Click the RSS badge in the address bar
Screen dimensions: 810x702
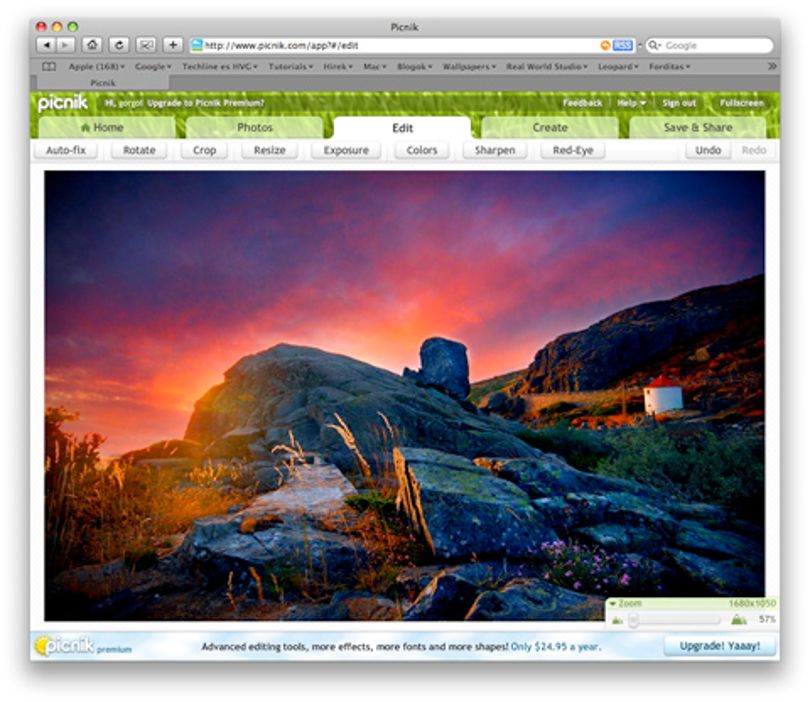tap(622, 45)
